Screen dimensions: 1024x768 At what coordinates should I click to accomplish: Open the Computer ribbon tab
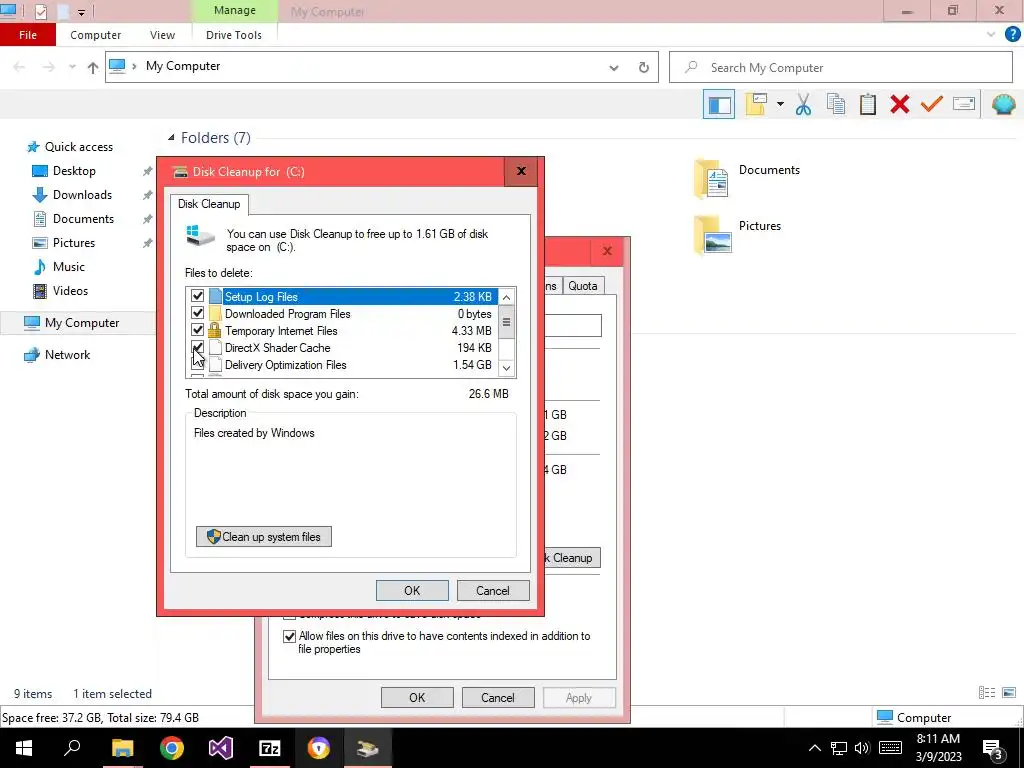[95, 35]
